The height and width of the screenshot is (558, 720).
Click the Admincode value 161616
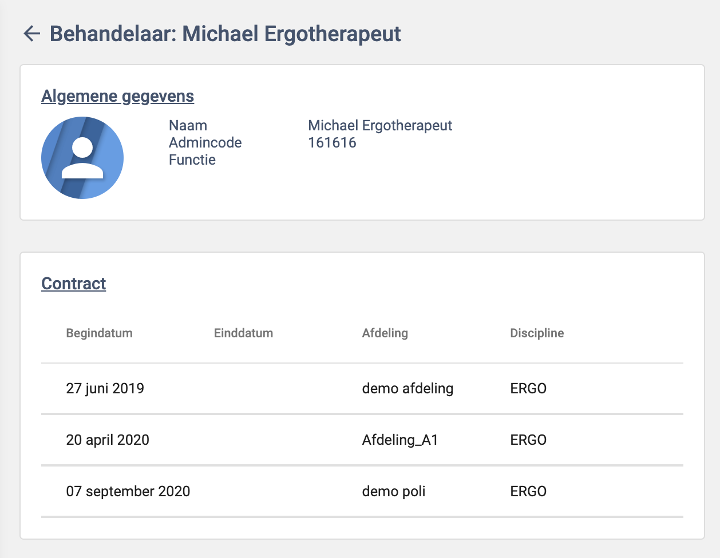point(332,143)
